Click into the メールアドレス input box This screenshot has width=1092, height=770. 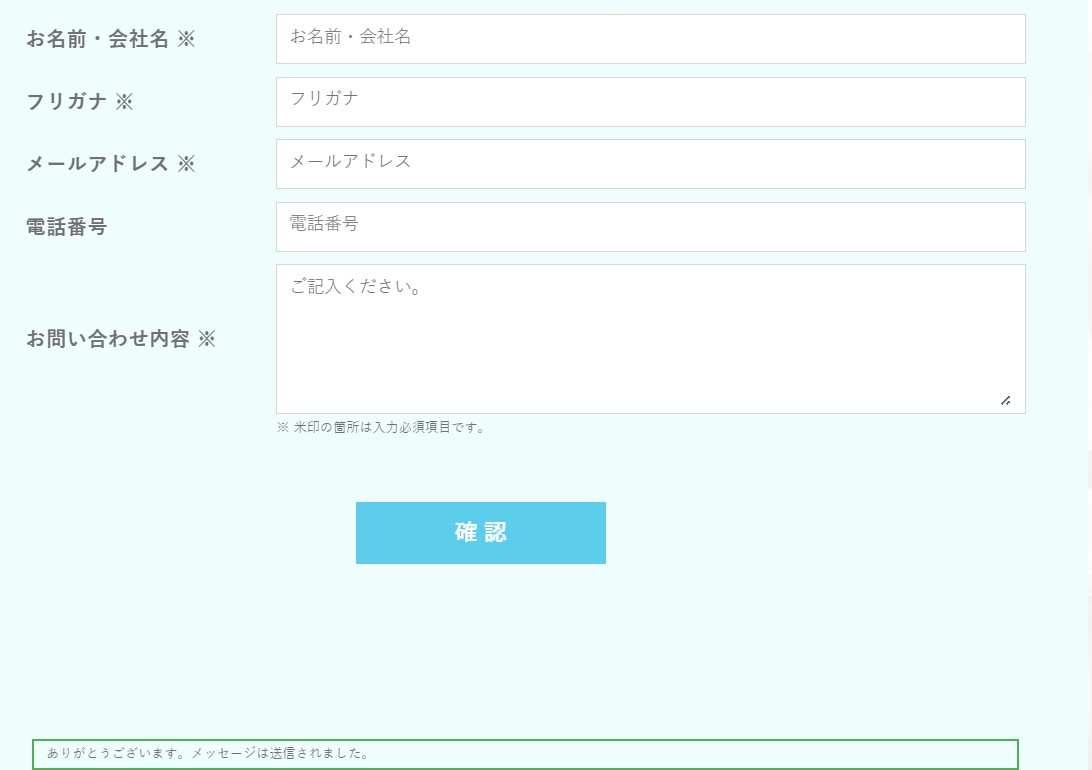tap(650, 164)
